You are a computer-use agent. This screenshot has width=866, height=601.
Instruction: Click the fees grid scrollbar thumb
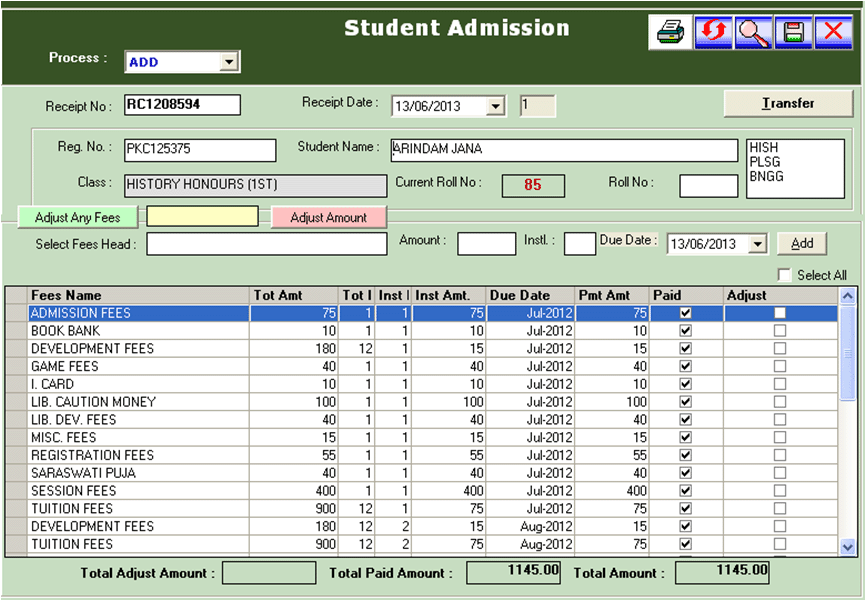847,353
